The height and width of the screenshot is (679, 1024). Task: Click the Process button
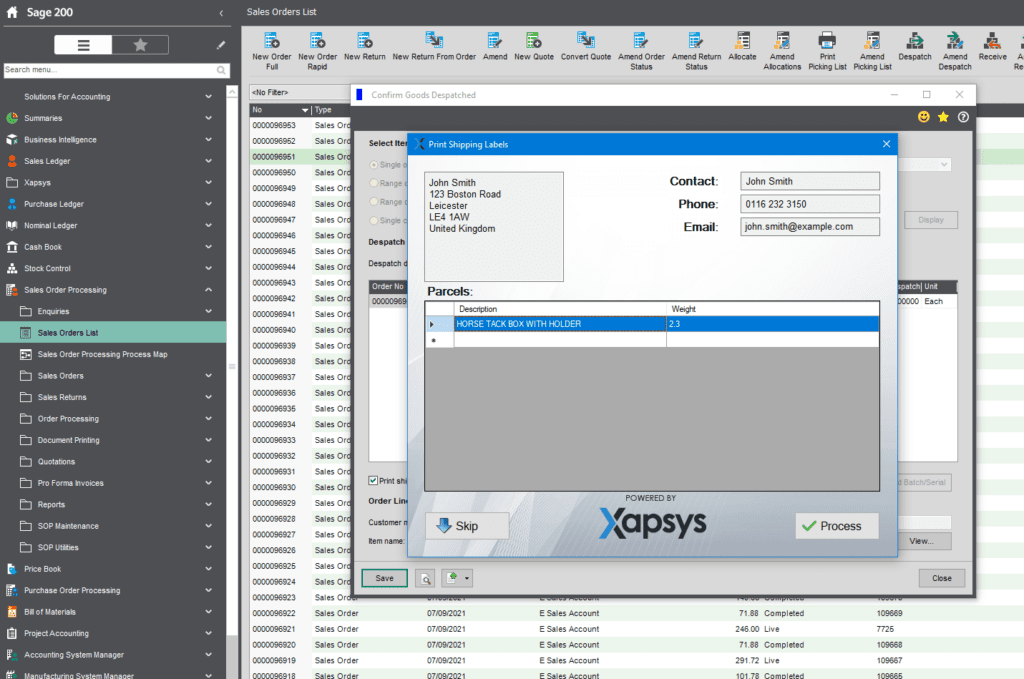[x=837, y=526]
